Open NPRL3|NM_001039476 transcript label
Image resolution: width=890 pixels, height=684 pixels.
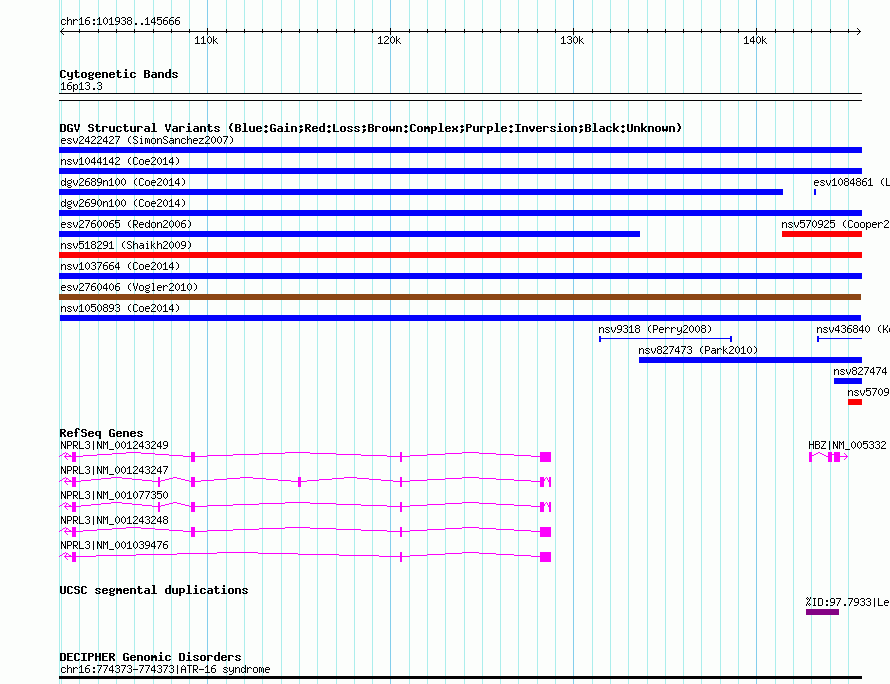(x=114, y=545)
